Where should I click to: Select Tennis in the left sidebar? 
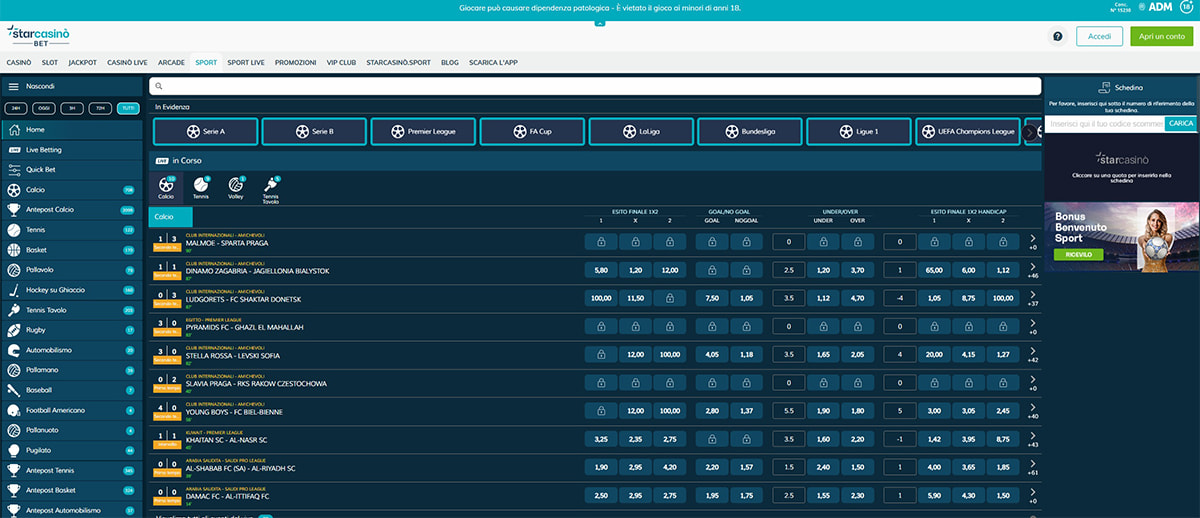[70, 230]
